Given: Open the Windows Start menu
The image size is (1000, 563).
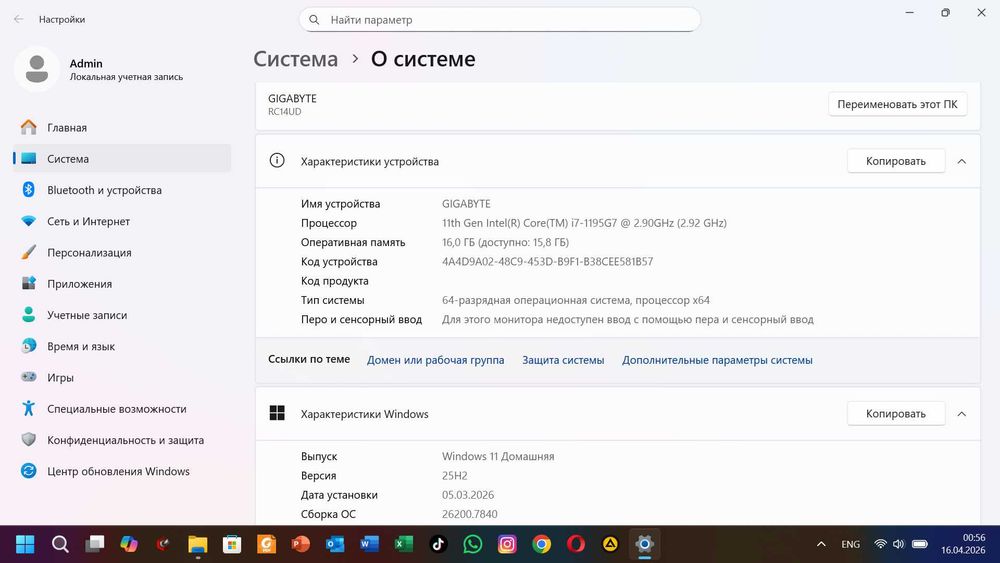Looking at the screenshot, I should point(26,544).
